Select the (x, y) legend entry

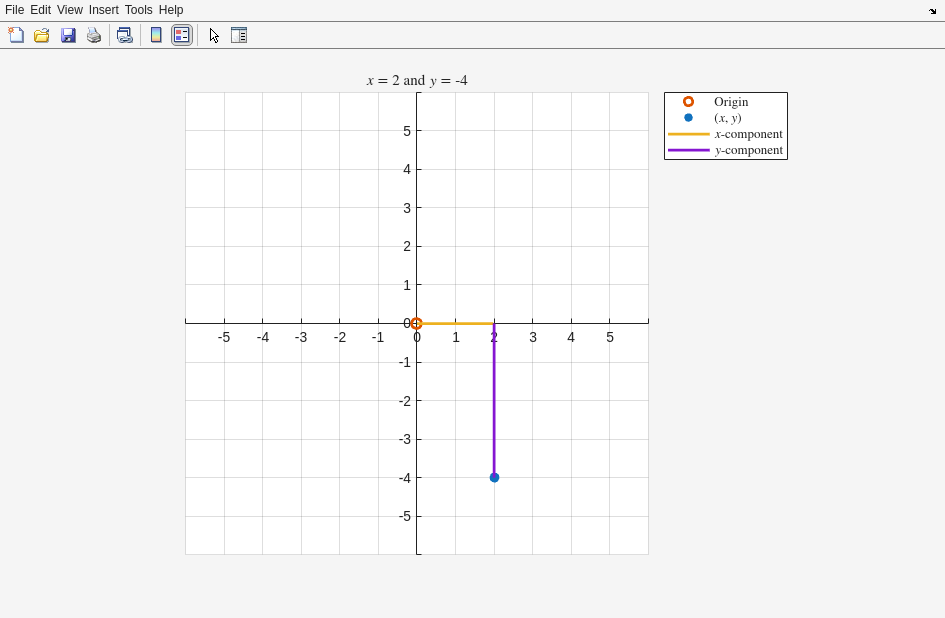click(726, 118)
